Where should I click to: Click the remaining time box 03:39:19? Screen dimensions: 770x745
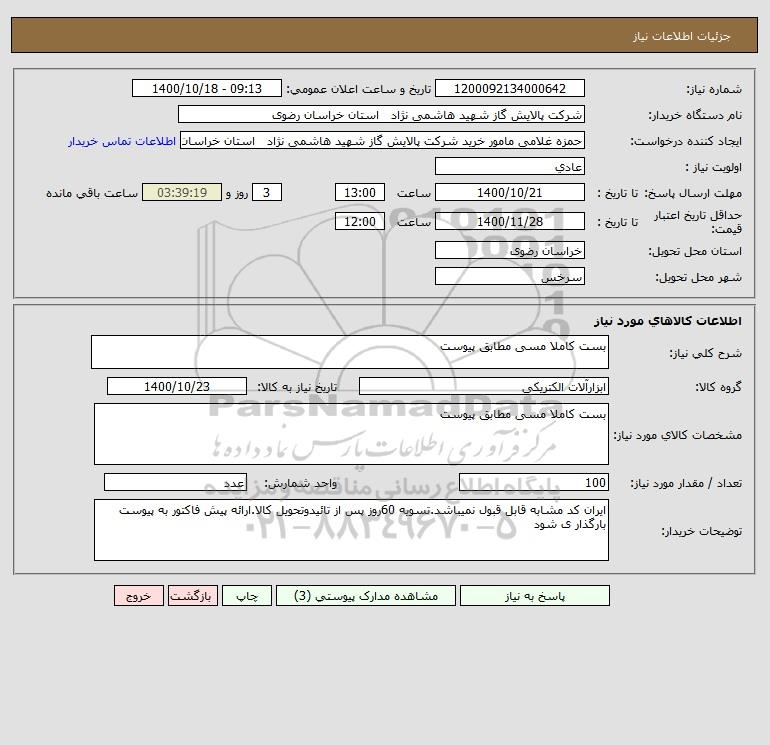coord(181,193)
